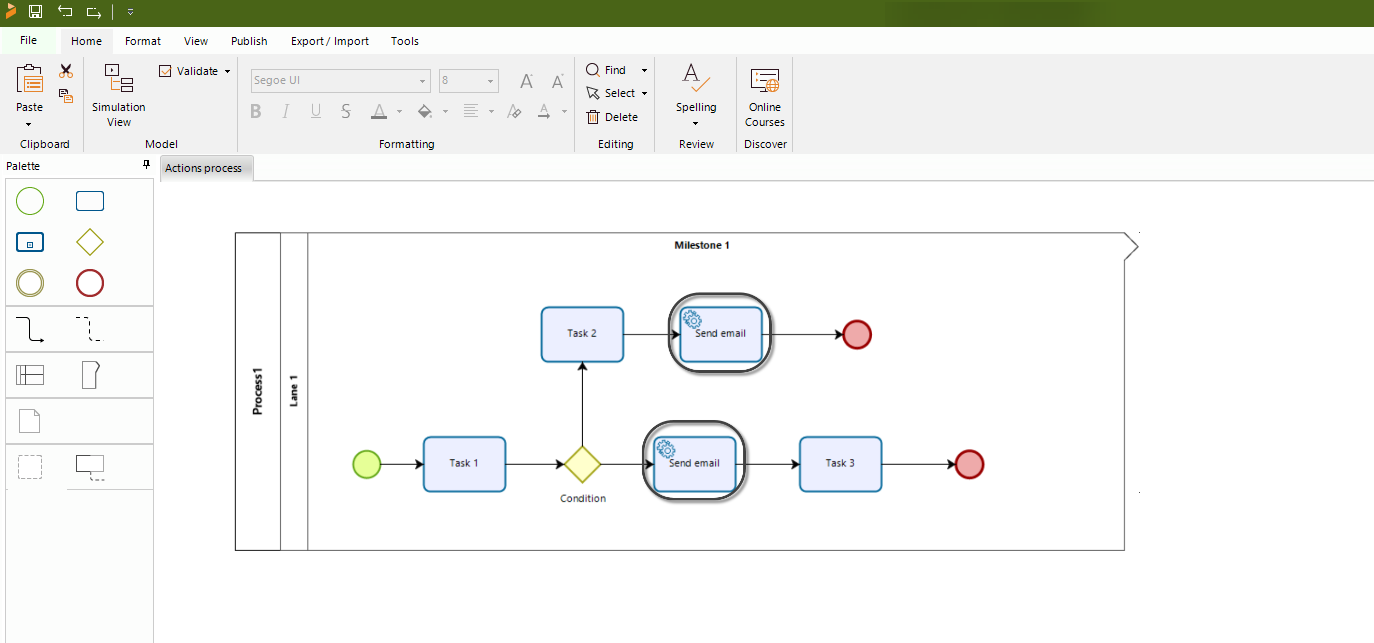Pick the Milestone shape in the Palette
This screenshot has height=643, width=1374.
(x=90, y=375)
